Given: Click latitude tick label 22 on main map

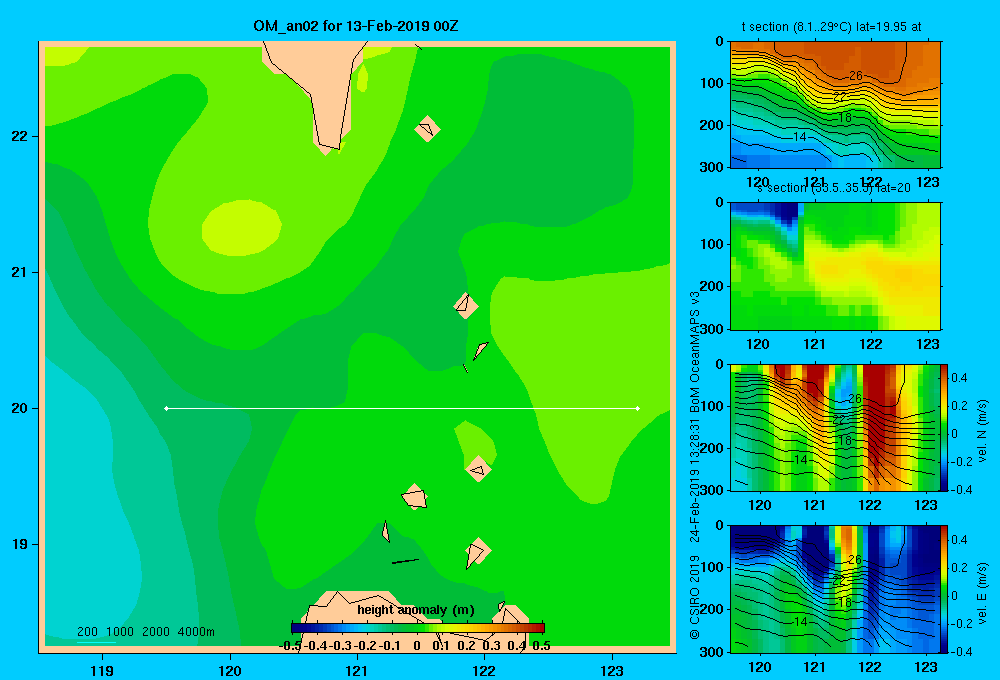Looking at the screenshot, I should coord(20,136).
